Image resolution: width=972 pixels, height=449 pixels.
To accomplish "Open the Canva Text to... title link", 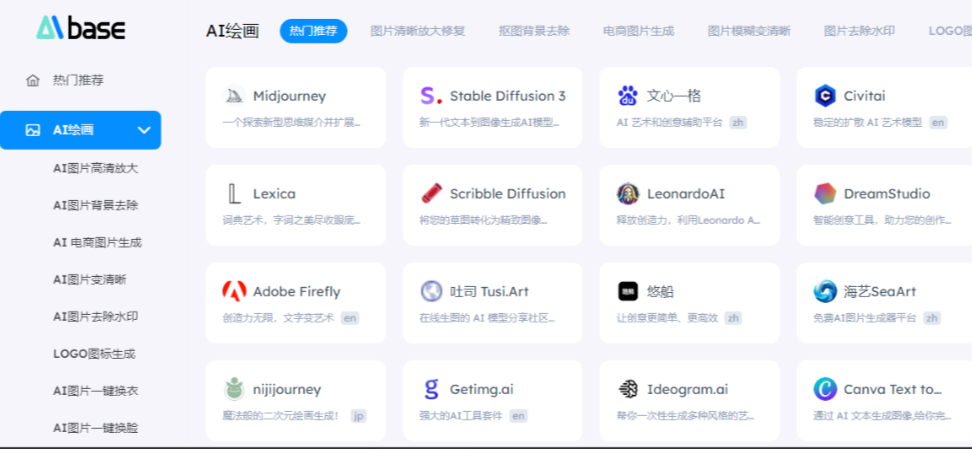I will tap(893, 389).
